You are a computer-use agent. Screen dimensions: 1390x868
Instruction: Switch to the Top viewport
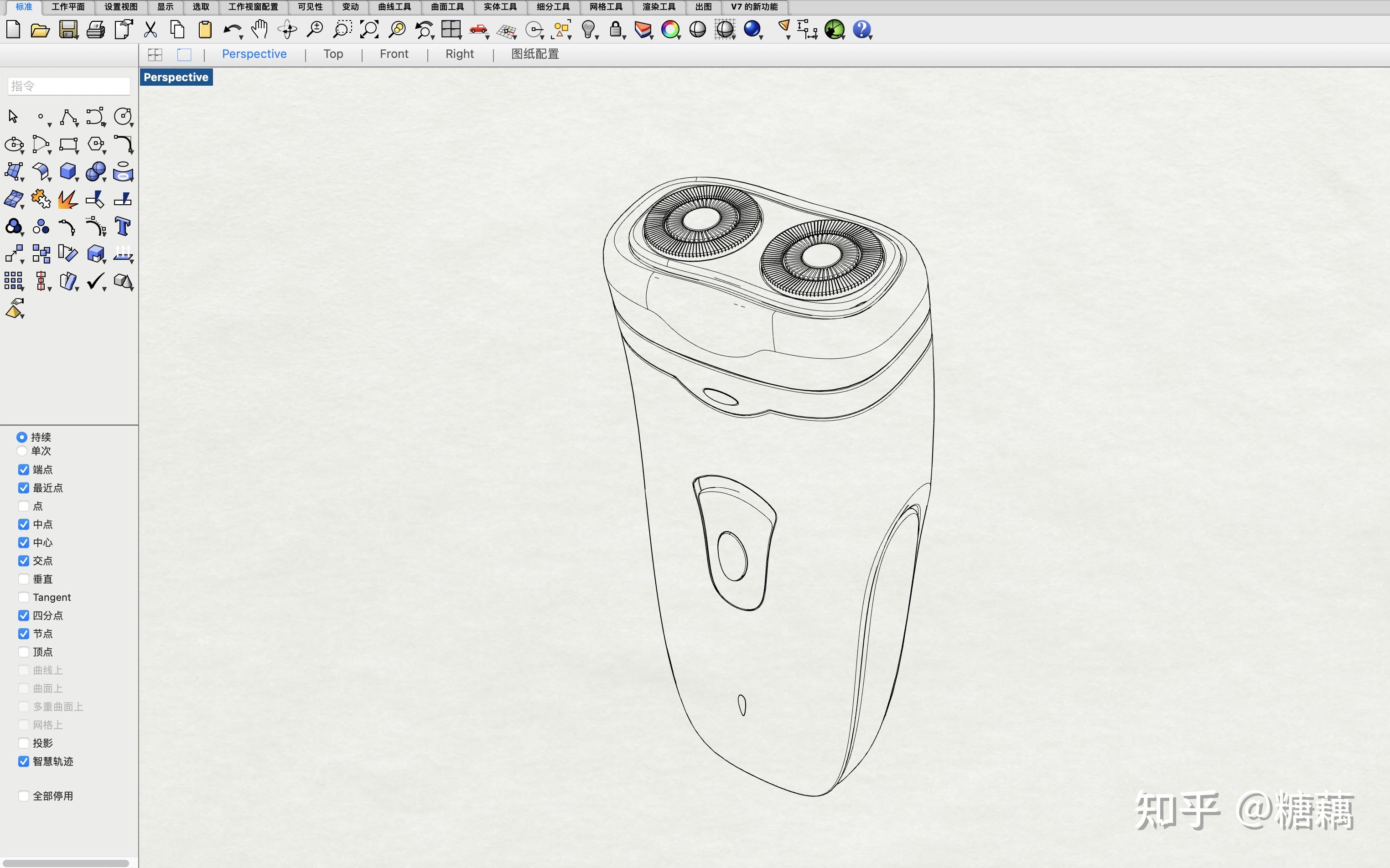(333, 54)
